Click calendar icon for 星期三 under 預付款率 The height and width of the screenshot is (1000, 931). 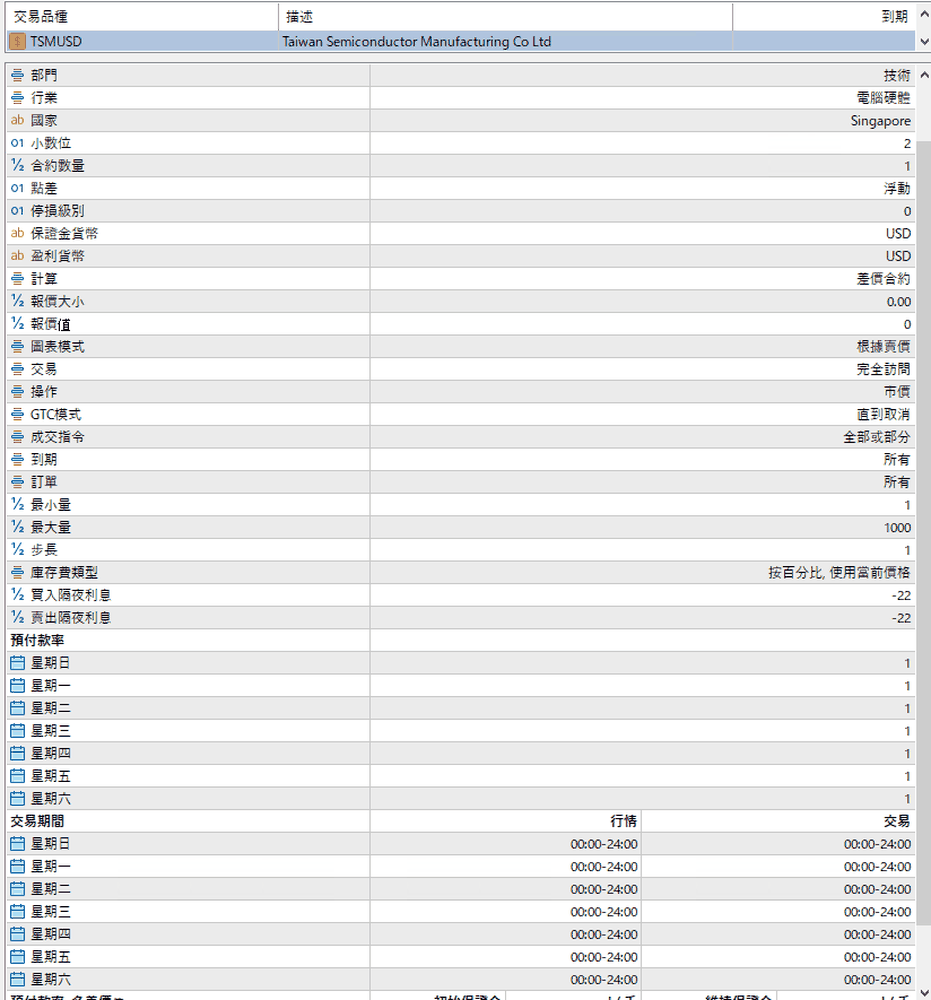17,731
